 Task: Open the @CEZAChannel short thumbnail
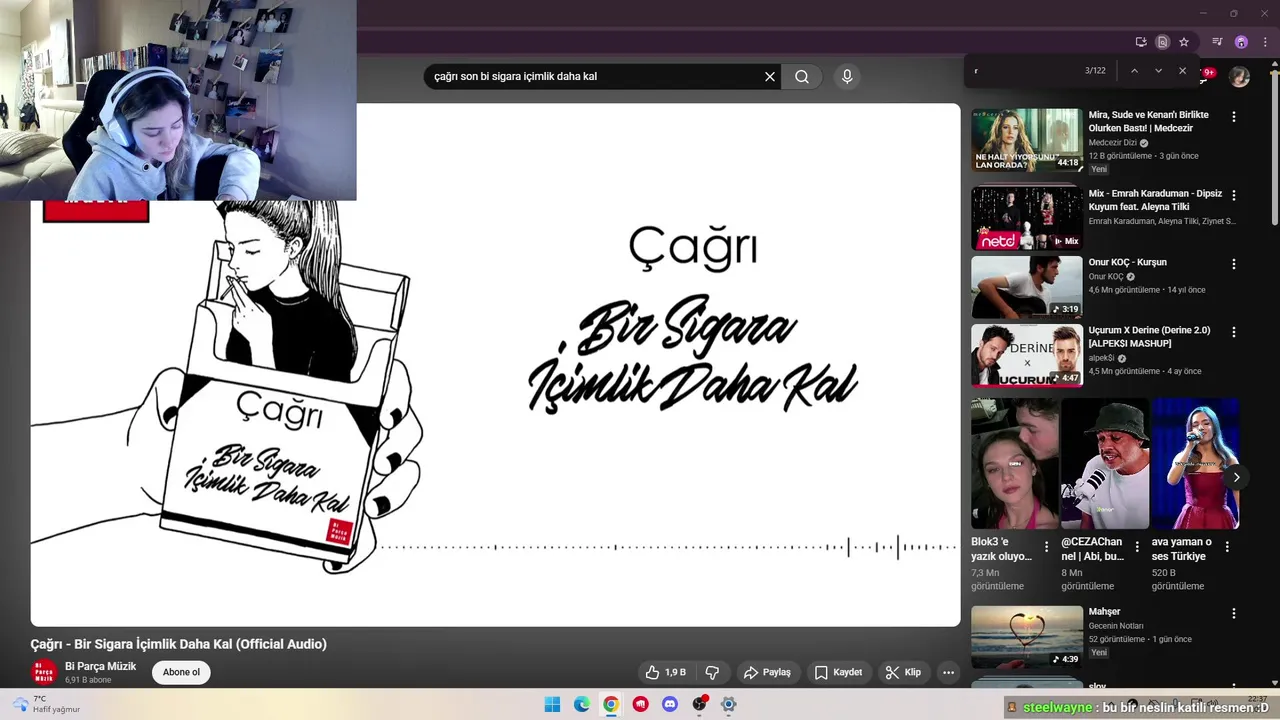point(1105,464)
